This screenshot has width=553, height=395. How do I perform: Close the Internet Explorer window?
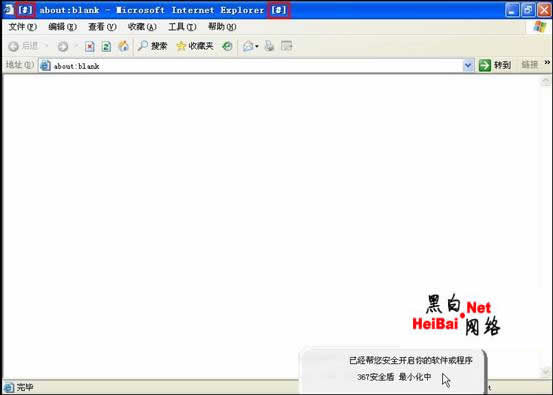point(544,10)
